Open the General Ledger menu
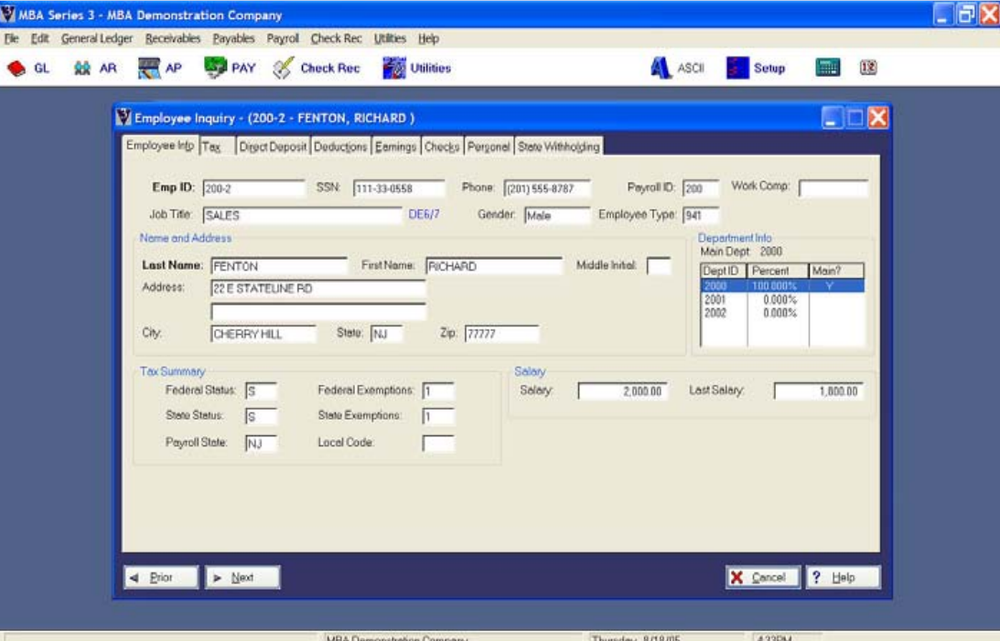The image size is (1000, 641). [x=97, y=39]
